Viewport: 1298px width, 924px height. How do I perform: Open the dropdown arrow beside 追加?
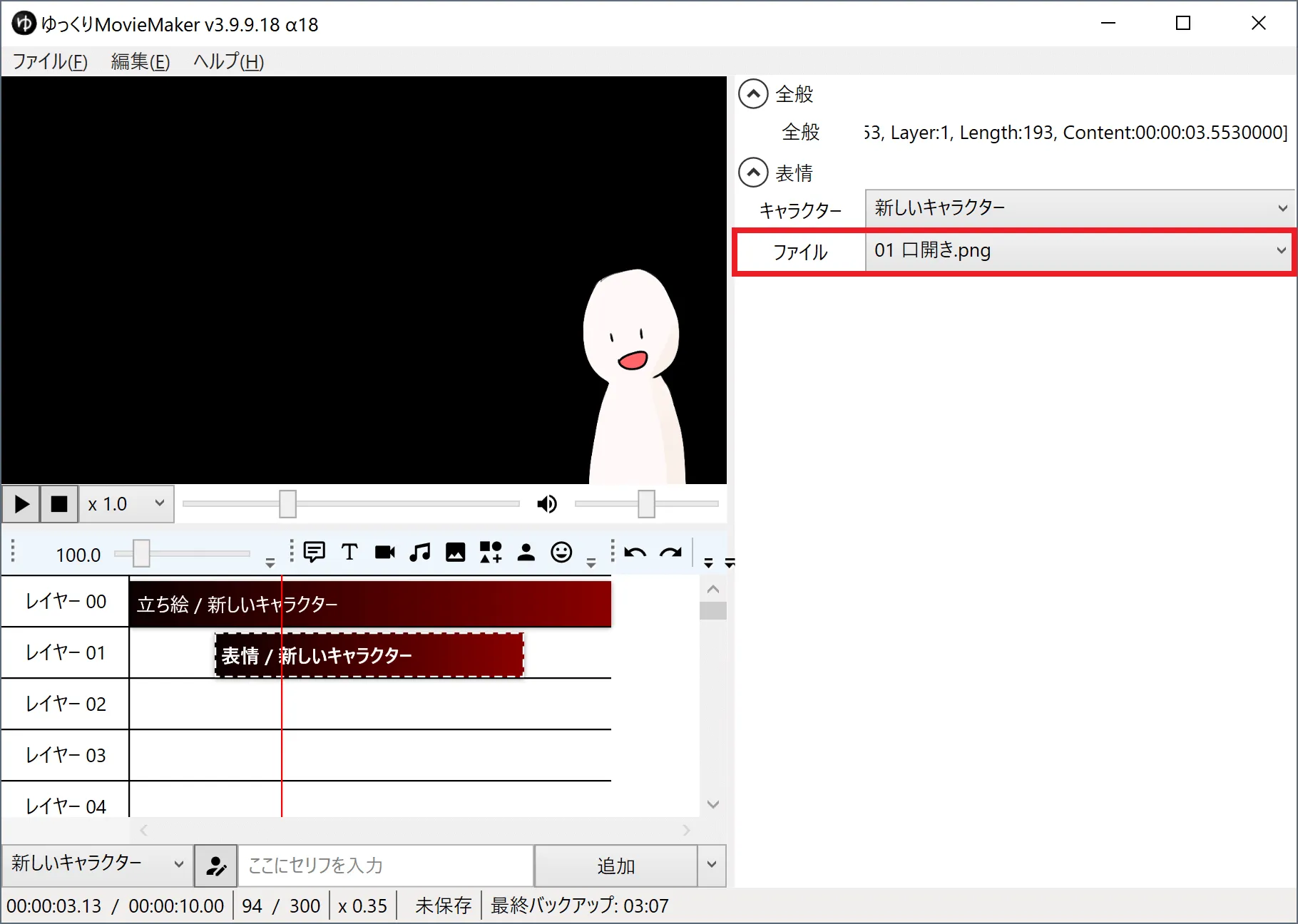[x=712, y=866]
